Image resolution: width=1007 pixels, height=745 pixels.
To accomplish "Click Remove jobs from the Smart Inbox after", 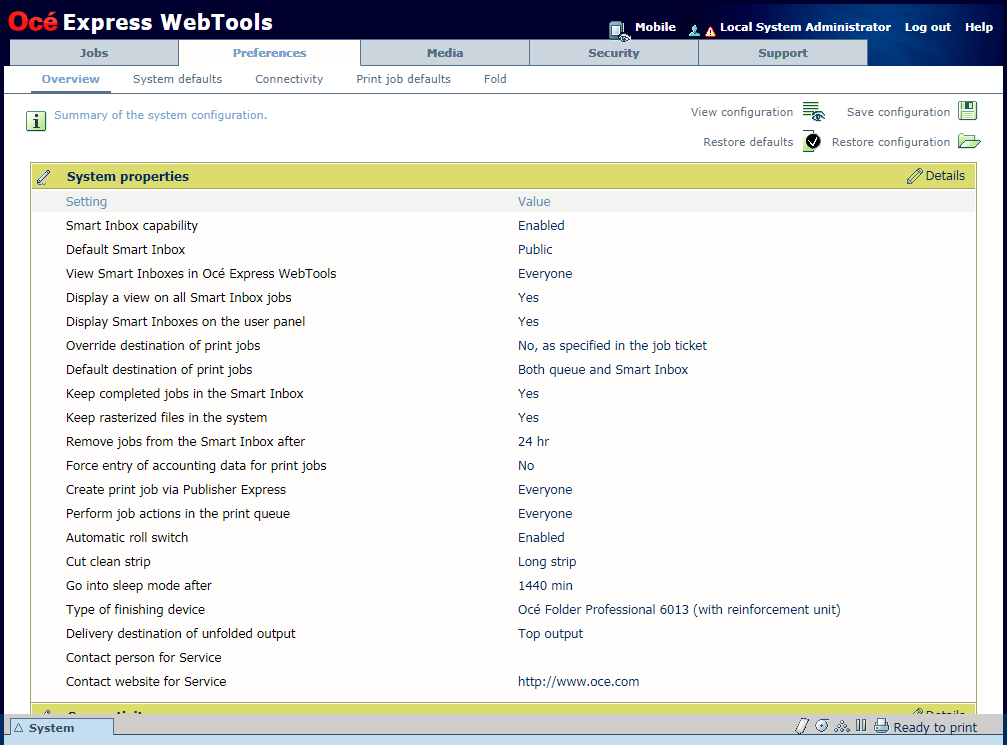I will [186, 441].
